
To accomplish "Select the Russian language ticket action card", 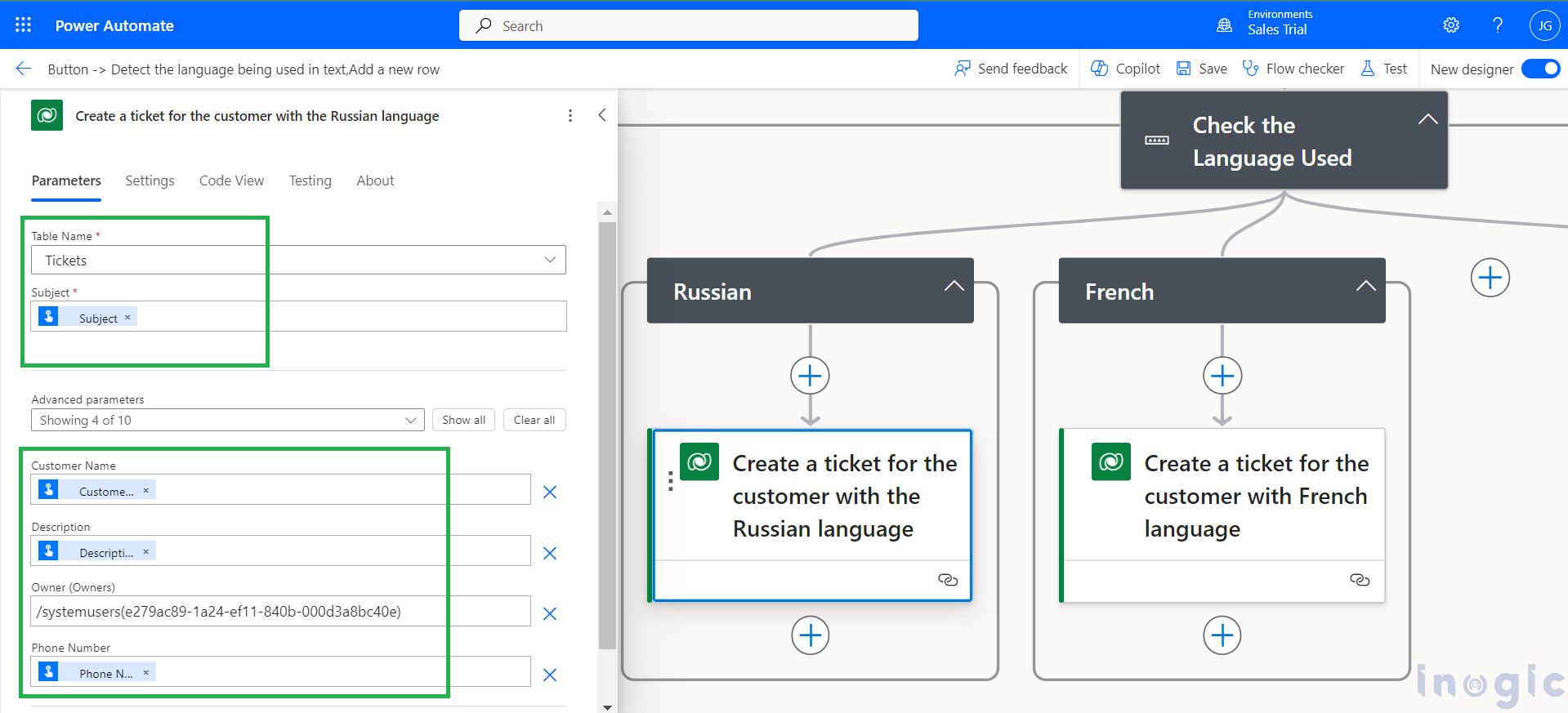I will (811, 515).
